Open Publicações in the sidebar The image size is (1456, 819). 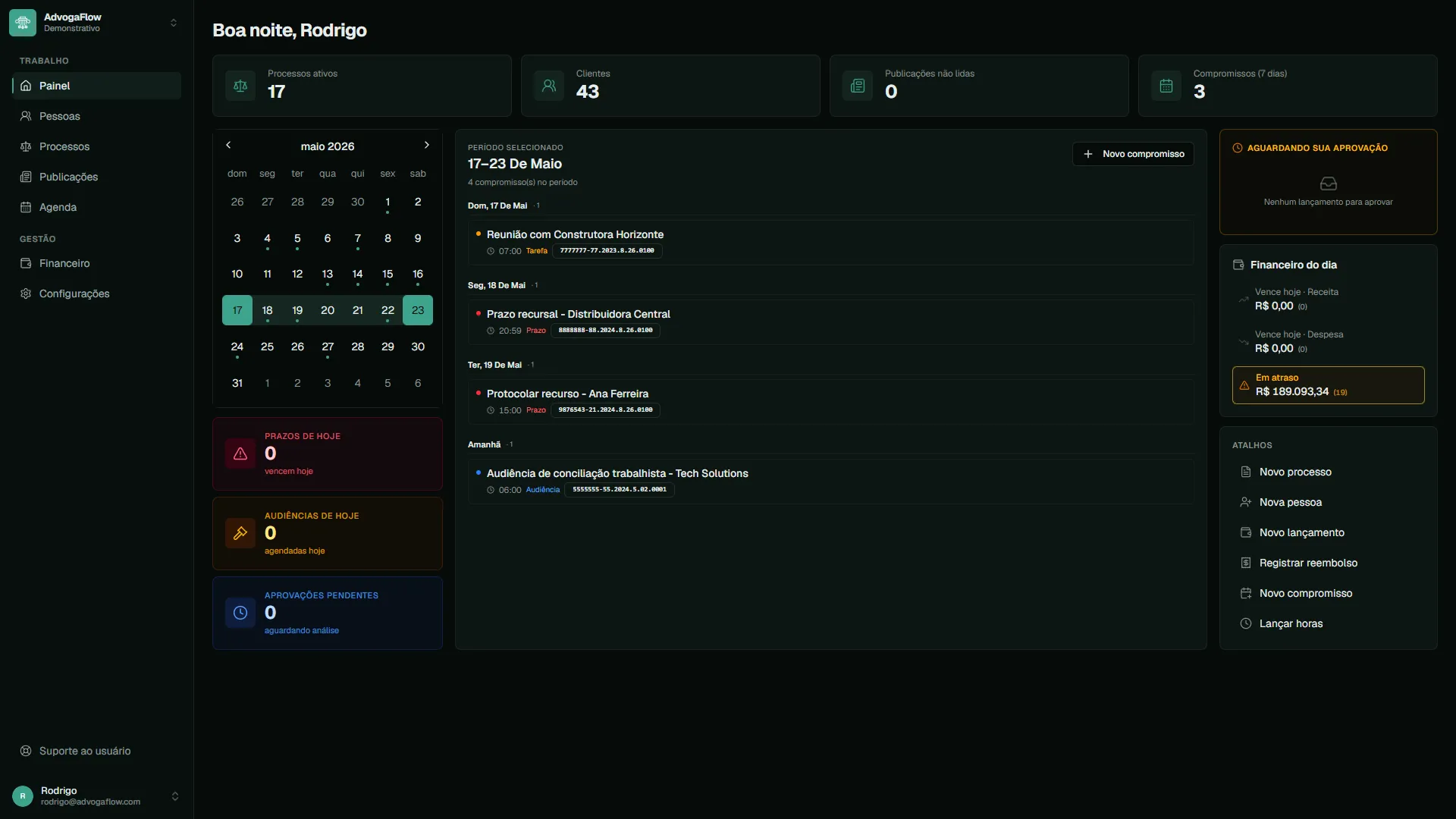point(96,177)
